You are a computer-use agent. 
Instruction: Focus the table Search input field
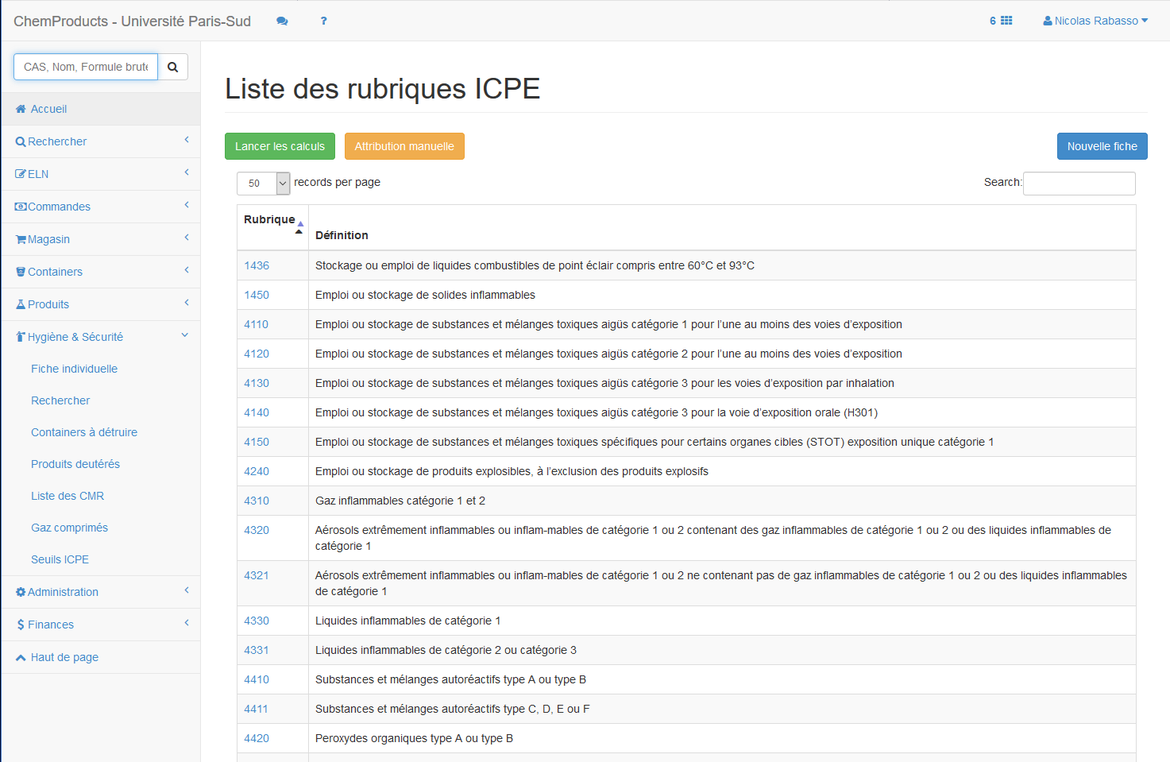coord(1079,183)
